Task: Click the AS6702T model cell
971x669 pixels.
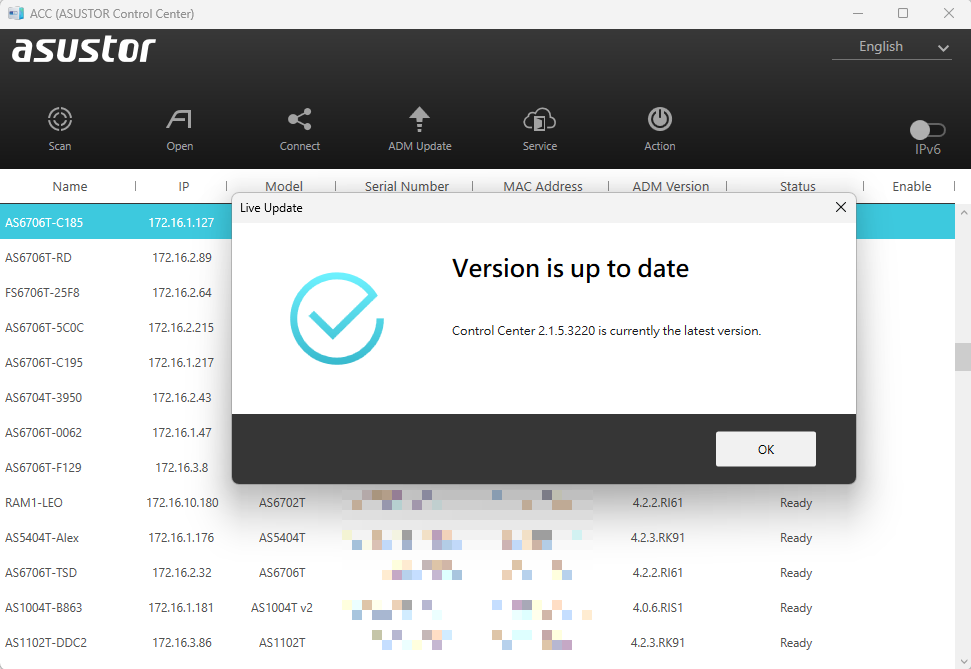Action: [x=282, y=502]
